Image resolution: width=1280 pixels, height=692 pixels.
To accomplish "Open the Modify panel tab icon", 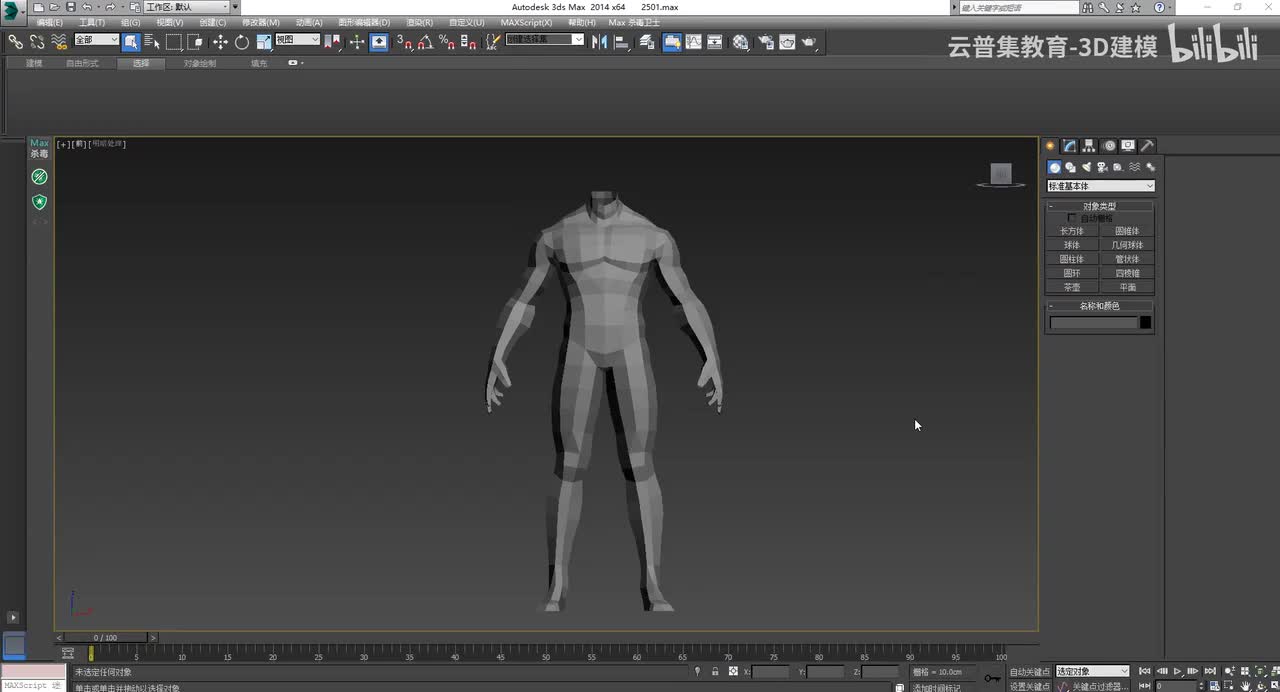I will [x=1069, y=146].
